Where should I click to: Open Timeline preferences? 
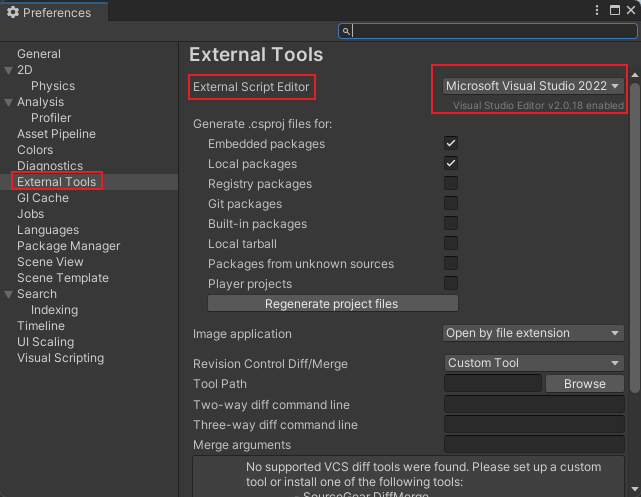point(41,326)
